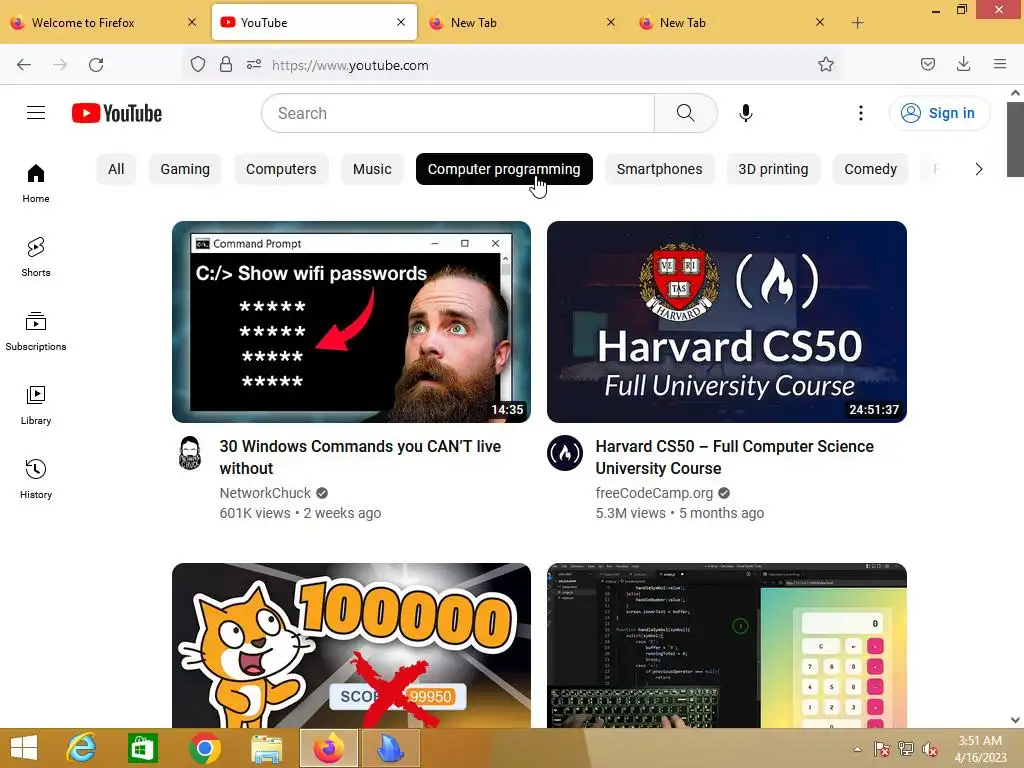Open Firefox application menu
Screen dimensions: 1024x768
point(1000,65)
